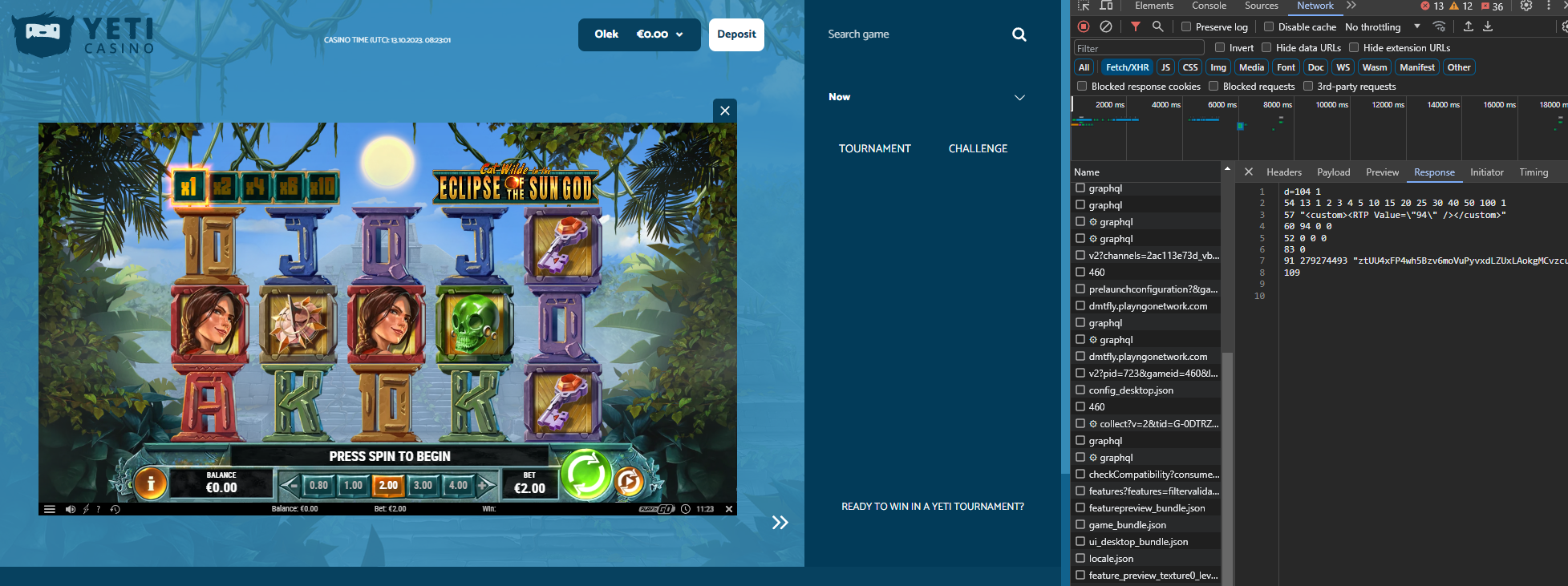Viewport: 1568px width, 586px height.
Task: Check the Invert checkbox
Action: [1220, 47]
